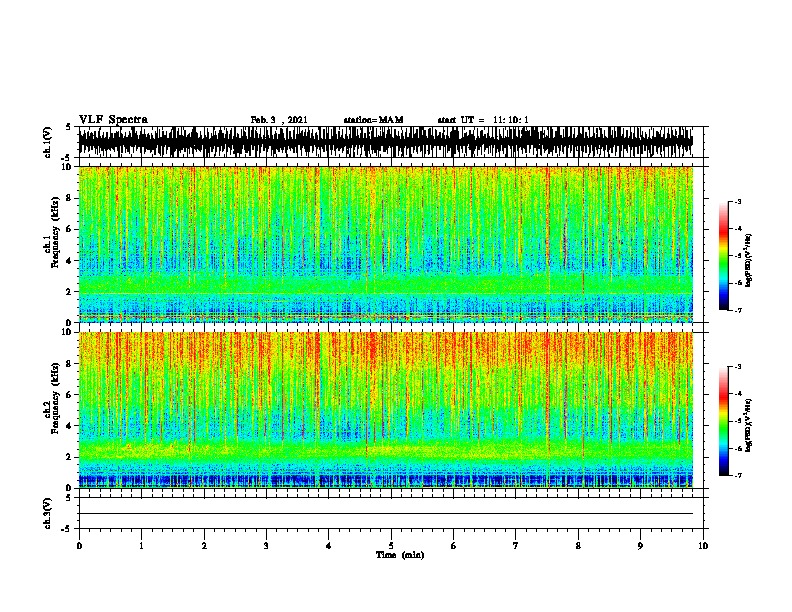Click the "6" kHz tick on ch.1 frequency axis

coord(70,230)
